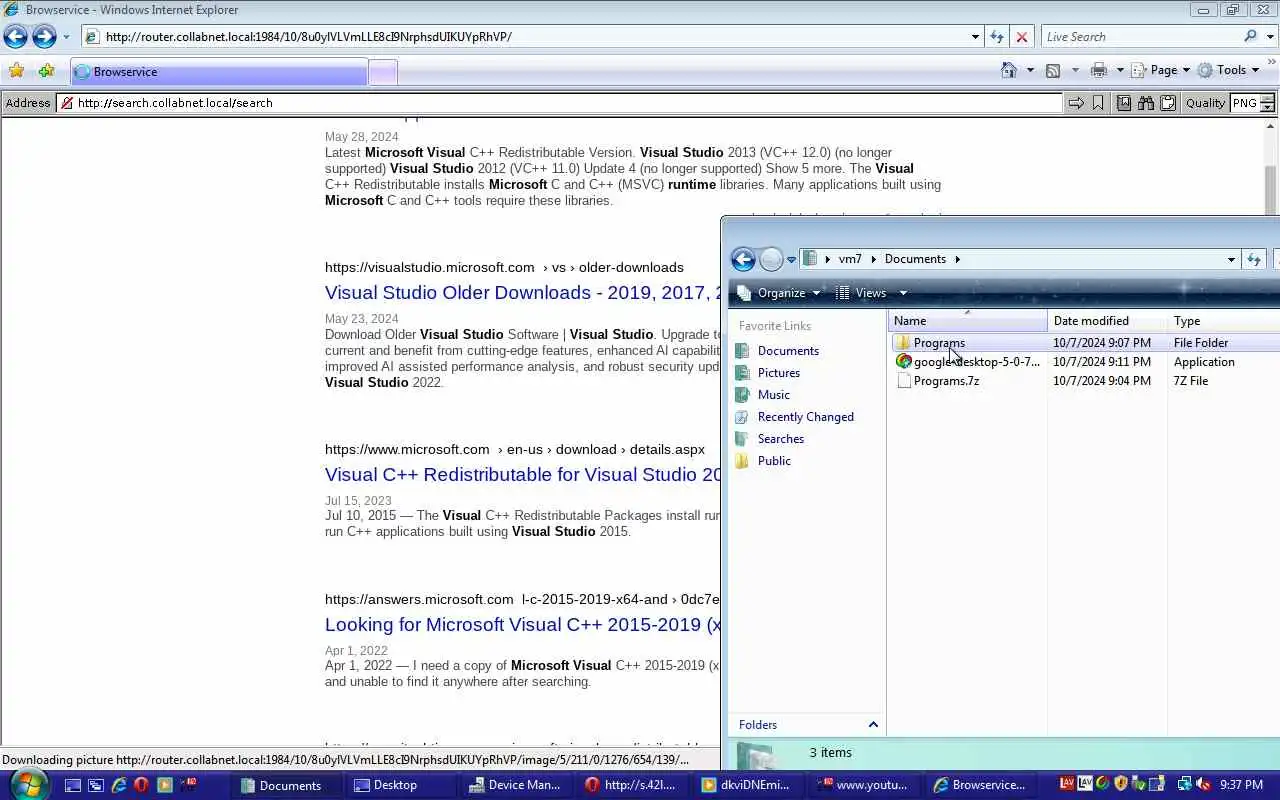
Task: Click the Browservice Address input field
Action: [x=559, y=103]
